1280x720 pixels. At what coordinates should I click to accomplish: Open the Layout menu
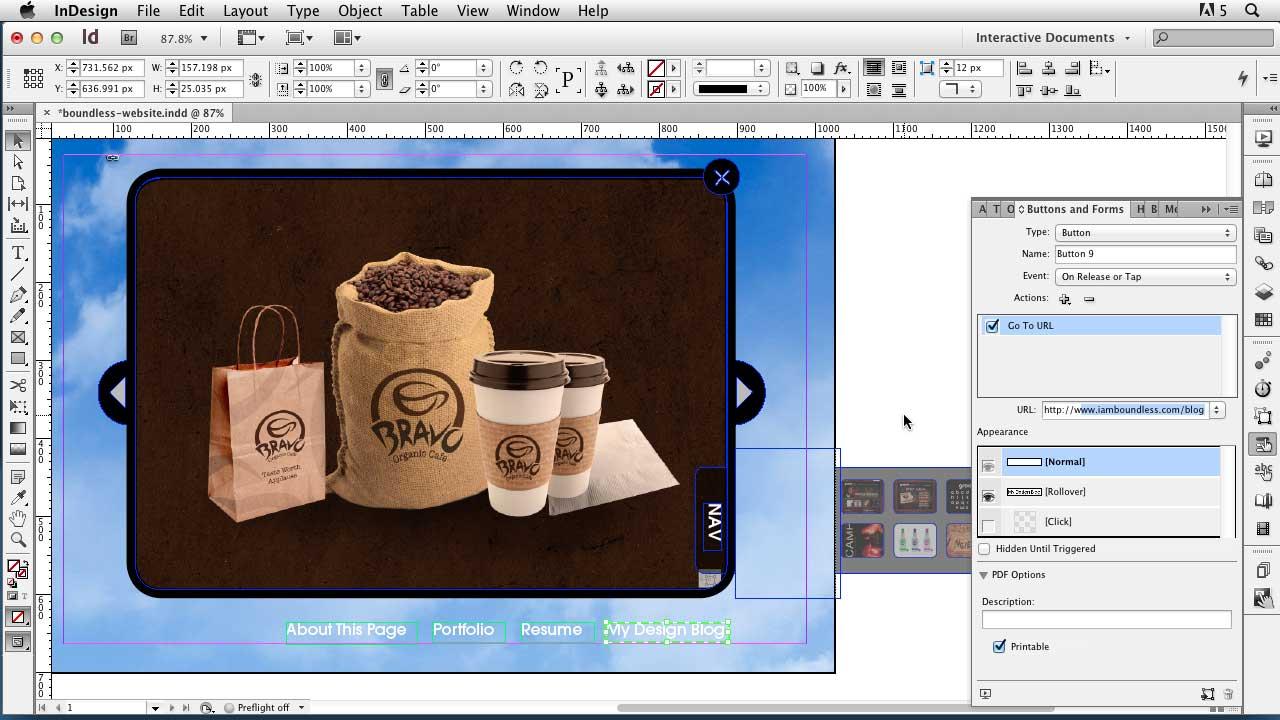point(245,11)
